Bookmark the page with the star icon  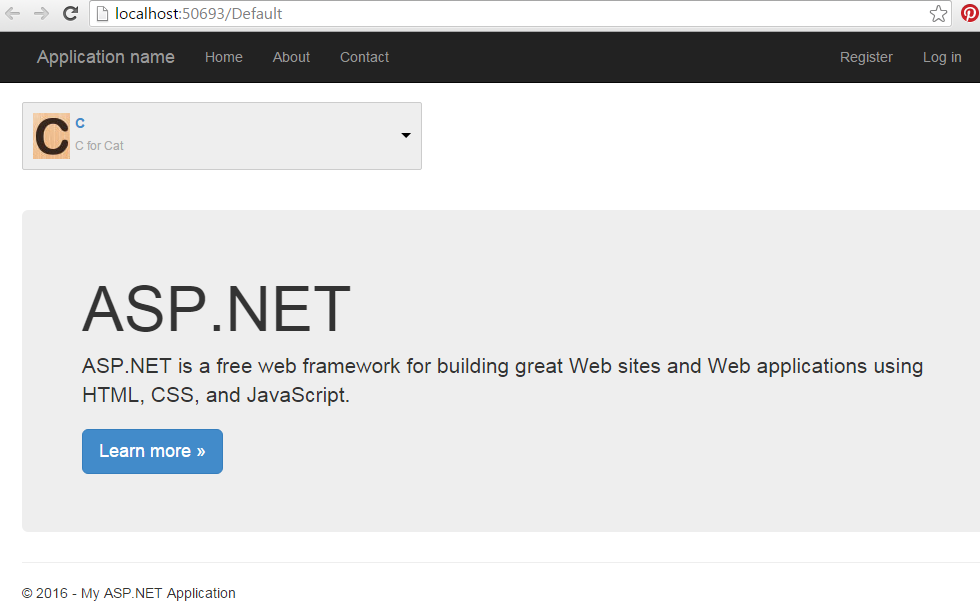tap(938, 14)
